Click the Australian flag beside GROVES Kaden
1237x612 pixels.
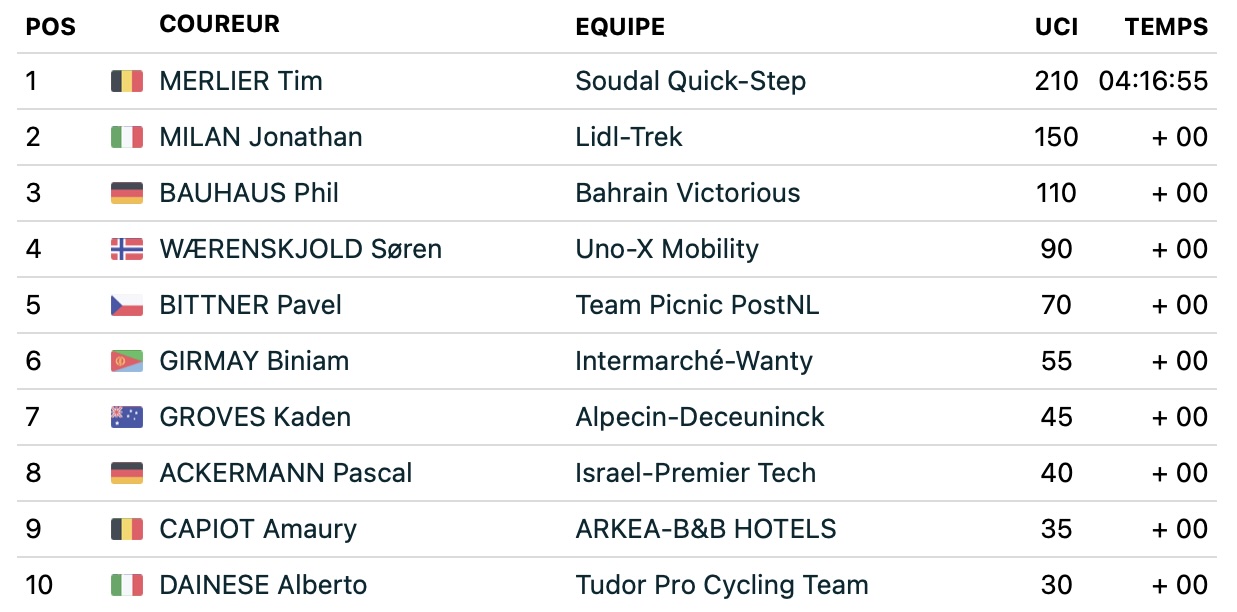[127, 417]
